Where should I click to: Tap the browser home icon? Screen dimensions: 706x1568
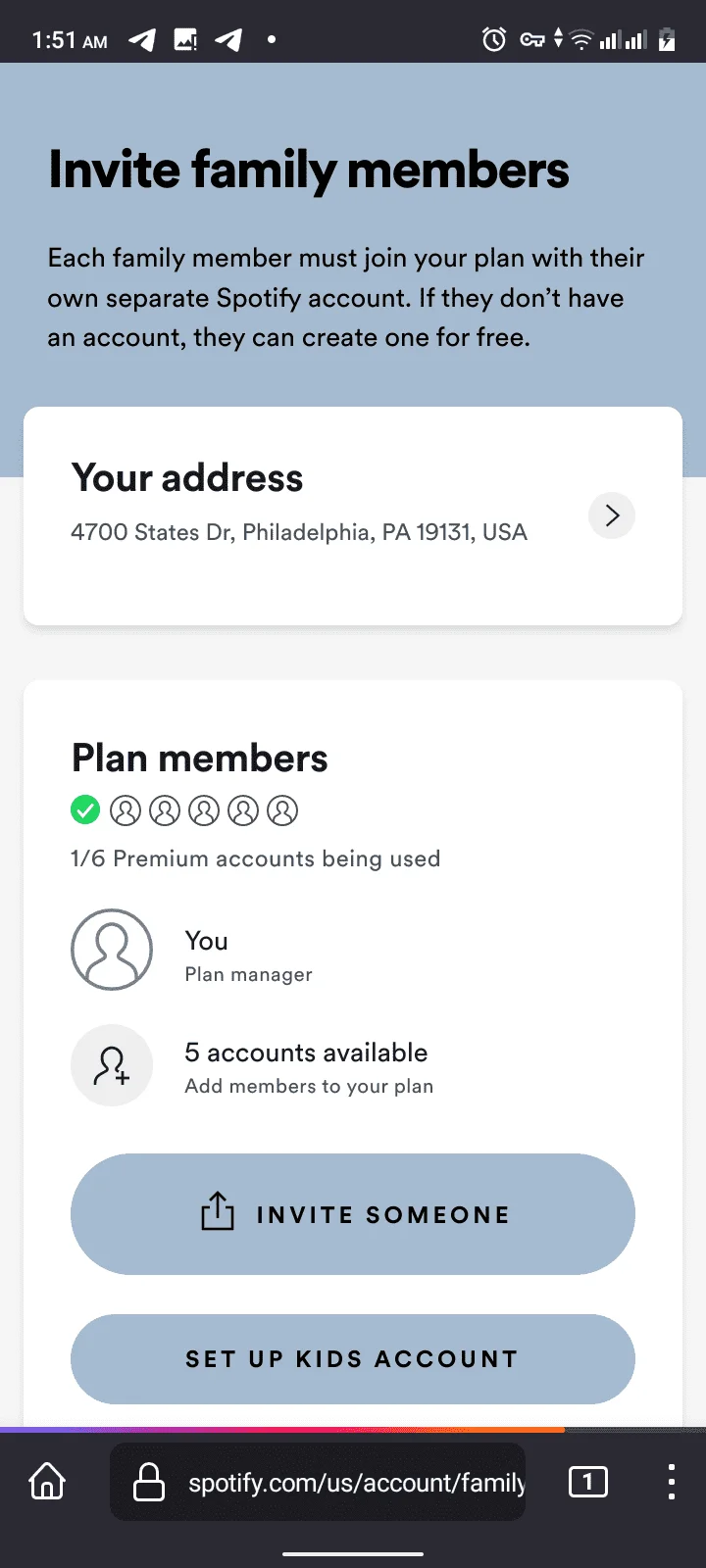(47, 1481)
